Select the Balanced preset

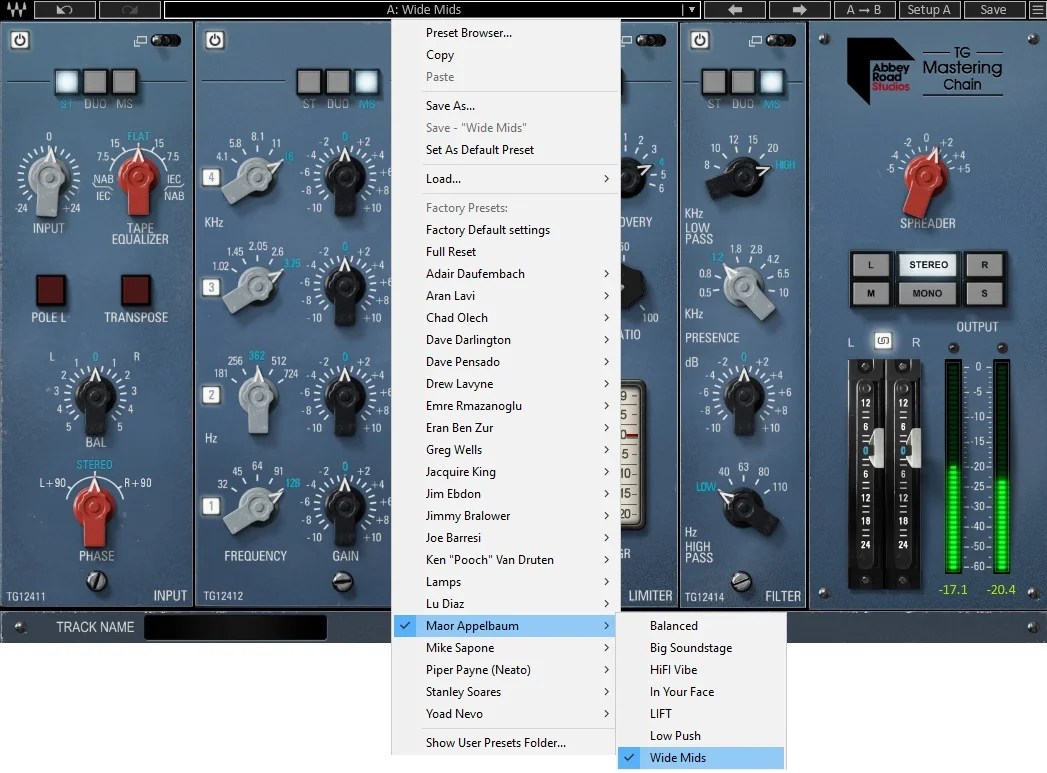[676, 625]
